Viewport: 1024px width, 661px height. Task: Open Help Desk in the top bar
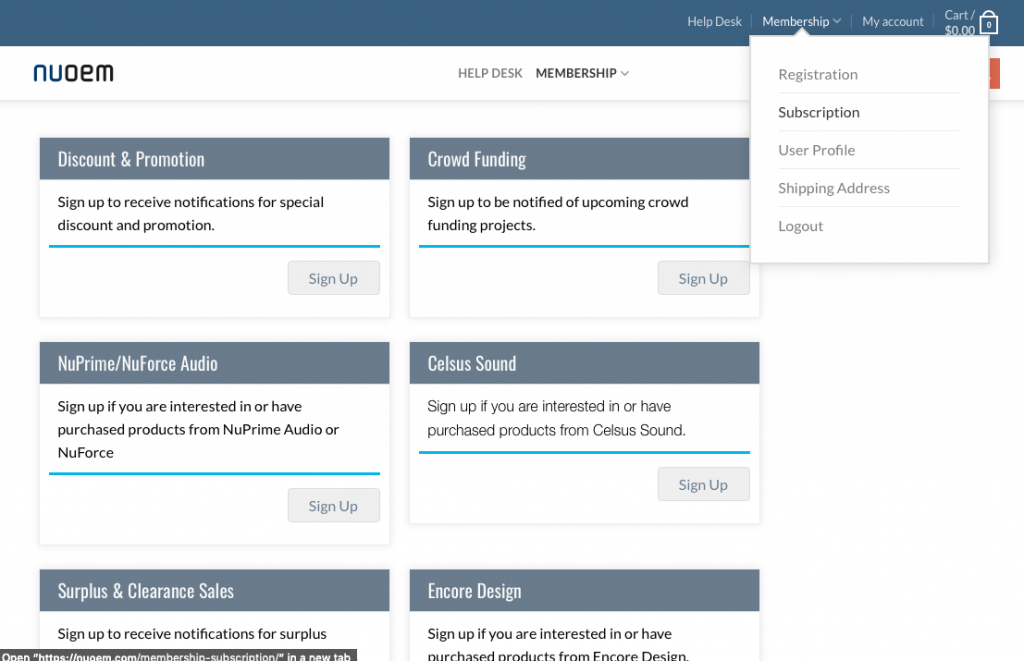point(714,22)
